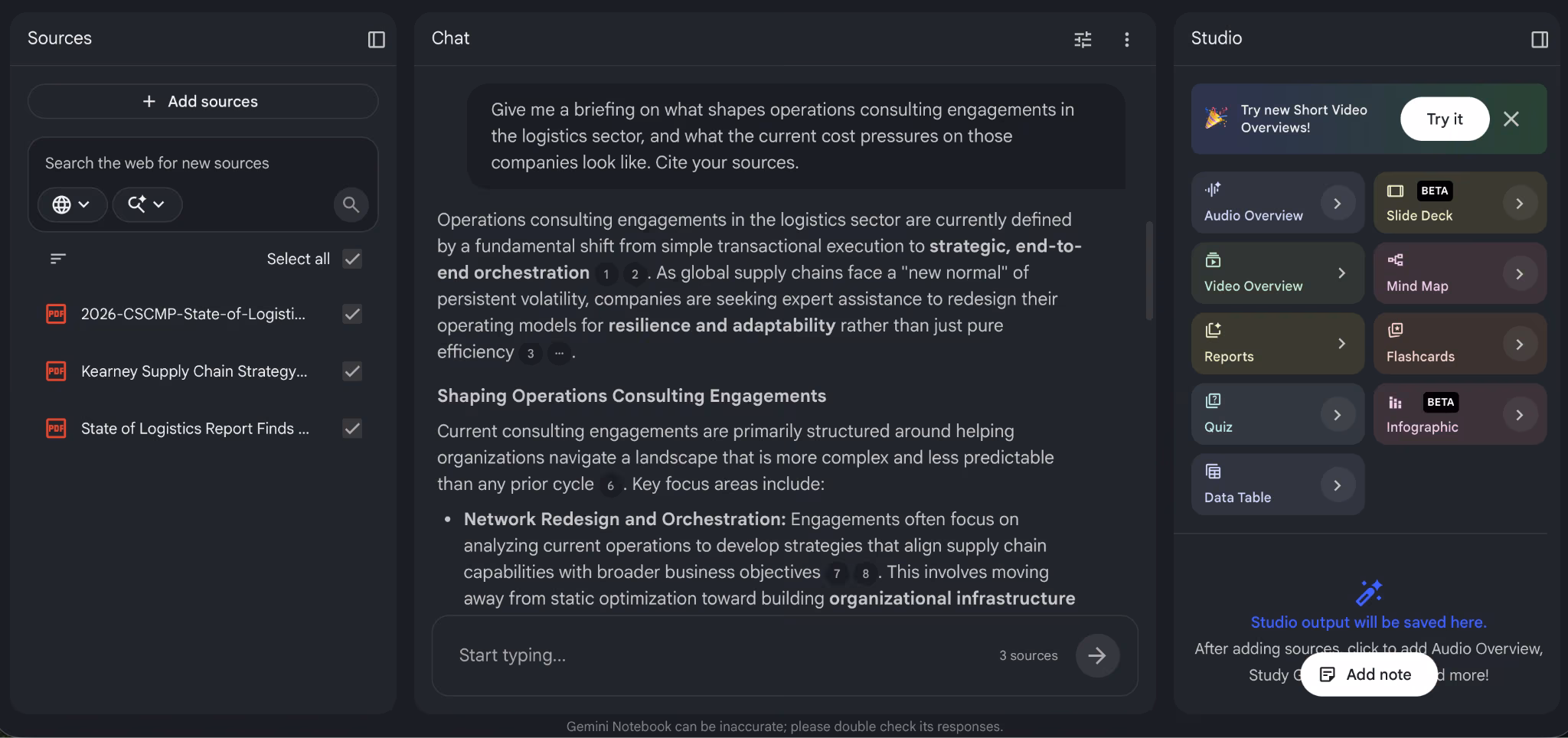Open the research mode dropdown
This screenshot has width=1568, height=738.
(147, 204)
